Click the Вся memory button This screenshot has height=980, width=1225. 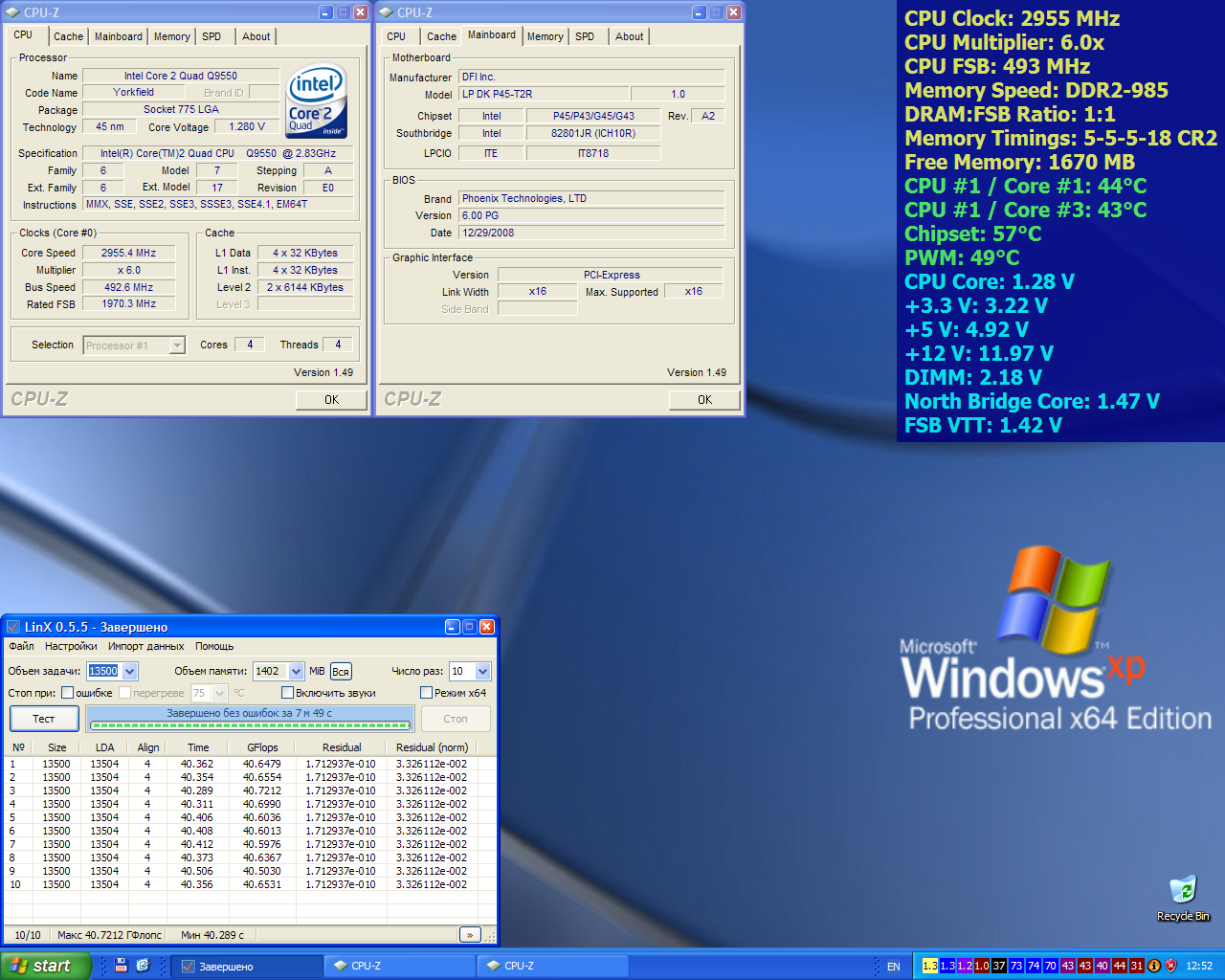click(x=341, y=672)
